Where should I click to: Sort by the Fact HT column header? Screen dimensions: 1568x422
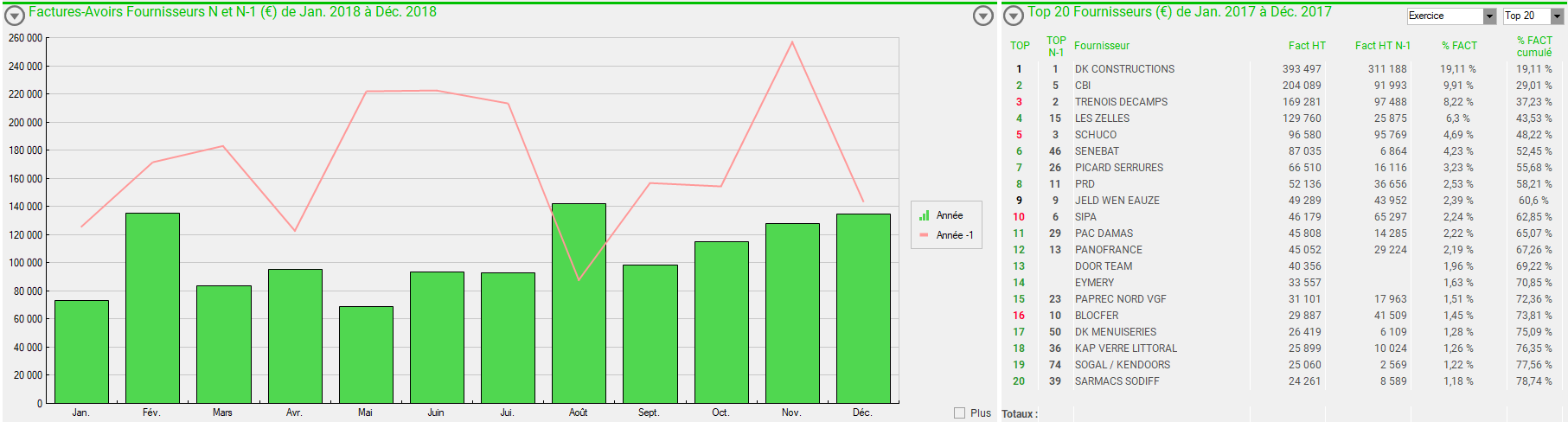[1307, 46]
